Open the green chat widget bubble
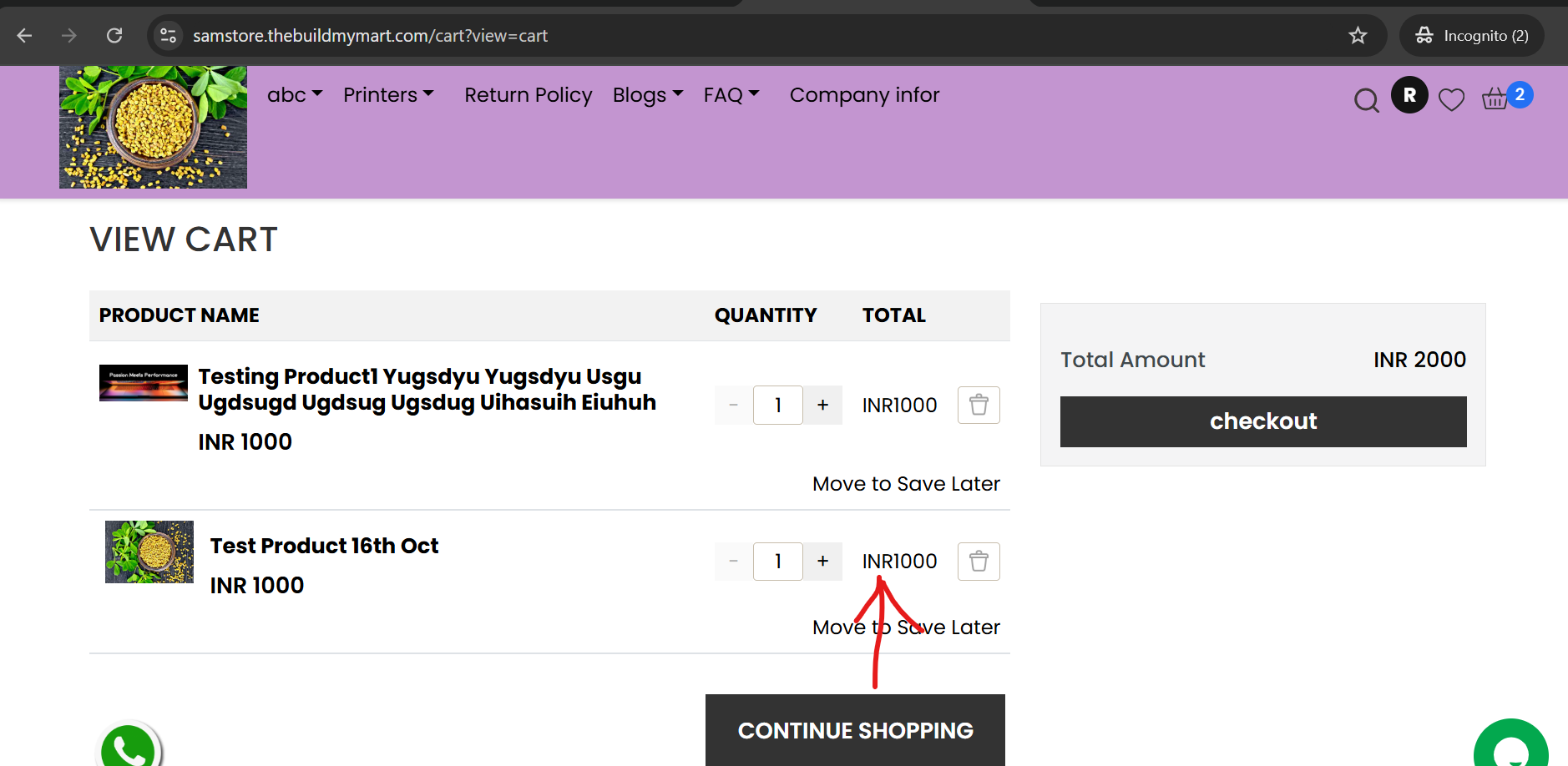Image resolution: width=1568 pixels, height=766 pixels. [1510, 745]
